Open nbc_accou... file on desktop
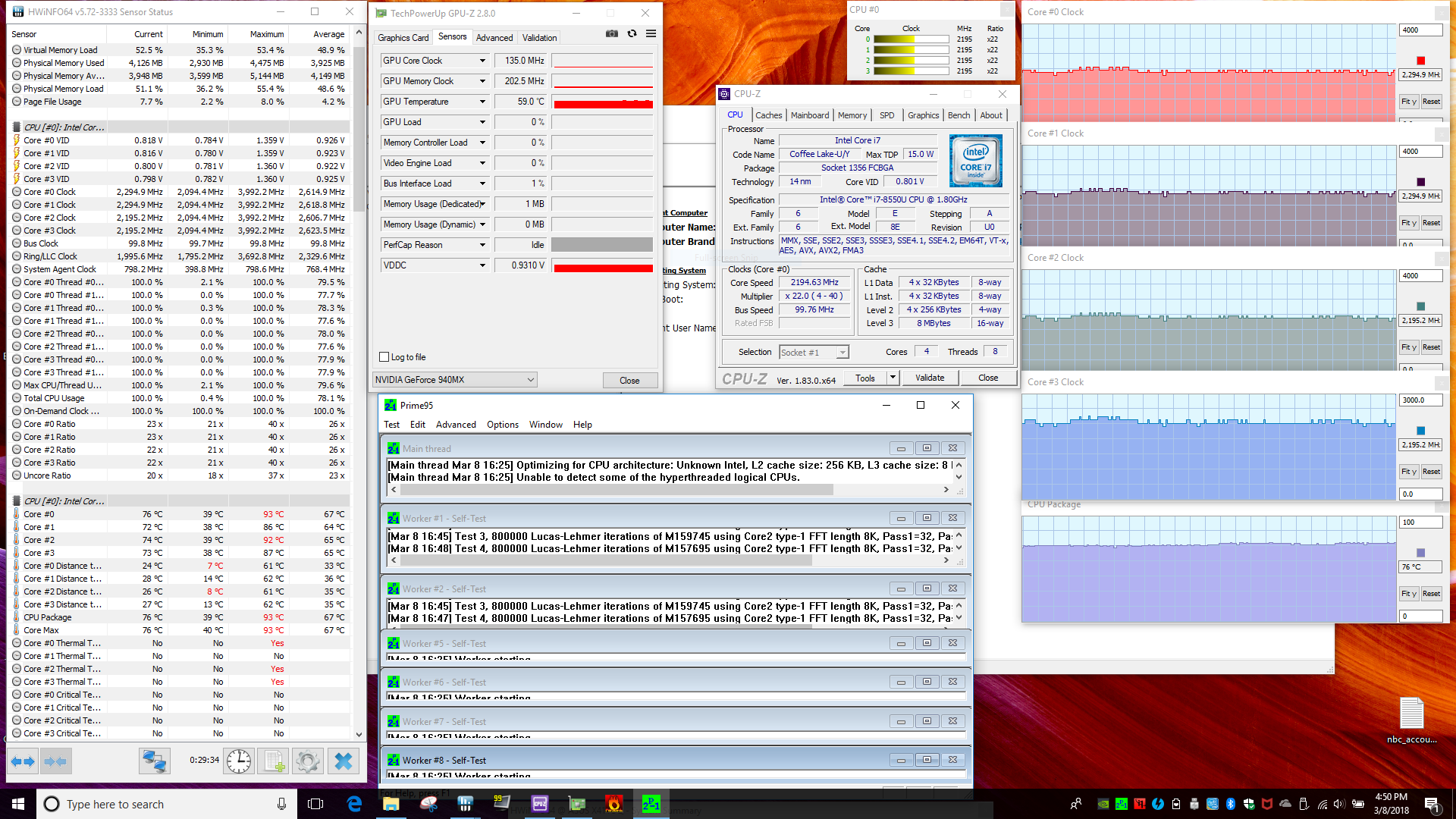Screen dimensions: 1456x819 click(1411, 720)
